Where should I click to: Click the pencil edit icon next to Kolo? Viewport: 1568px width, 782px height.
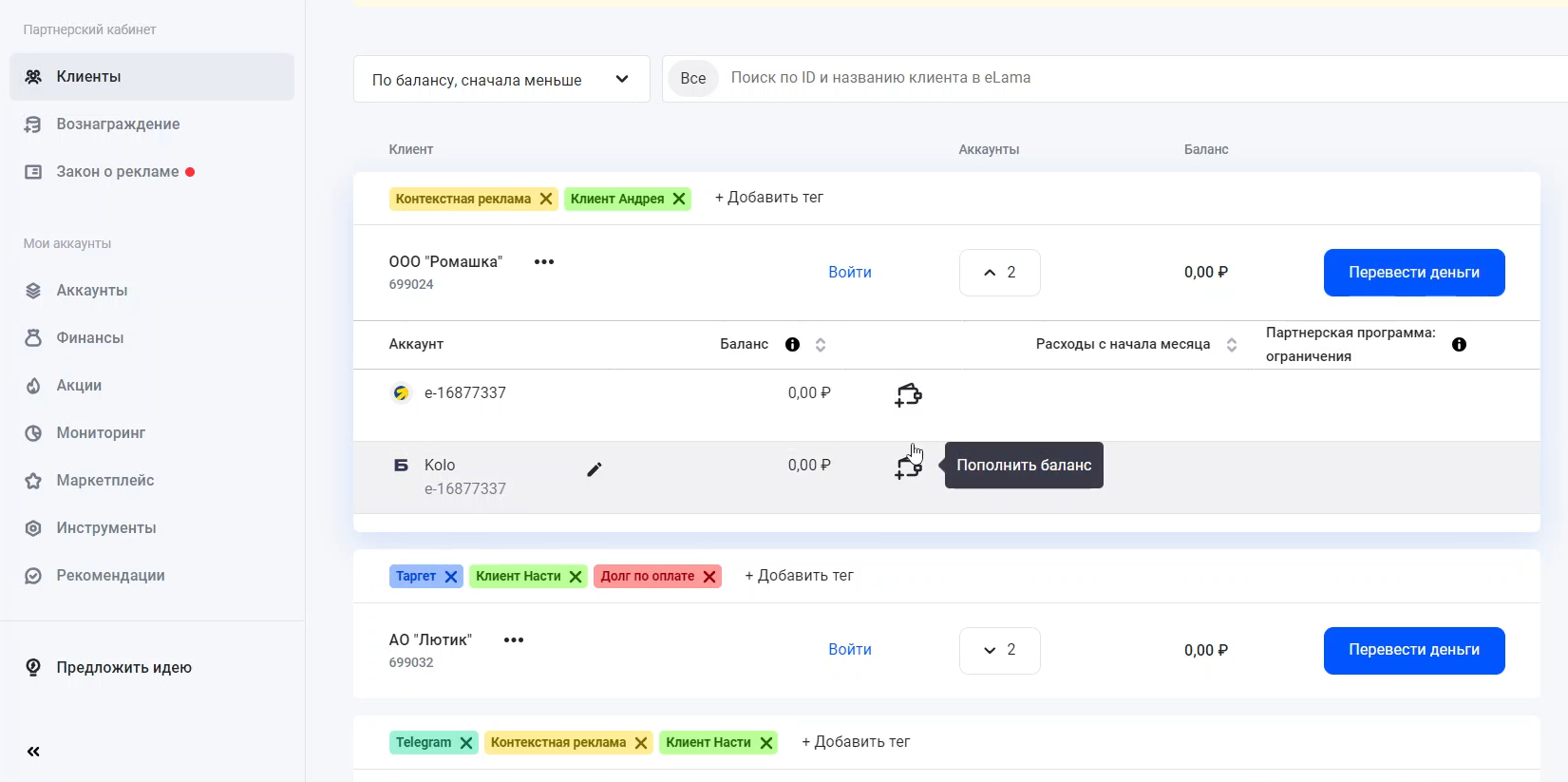point(595,469)
